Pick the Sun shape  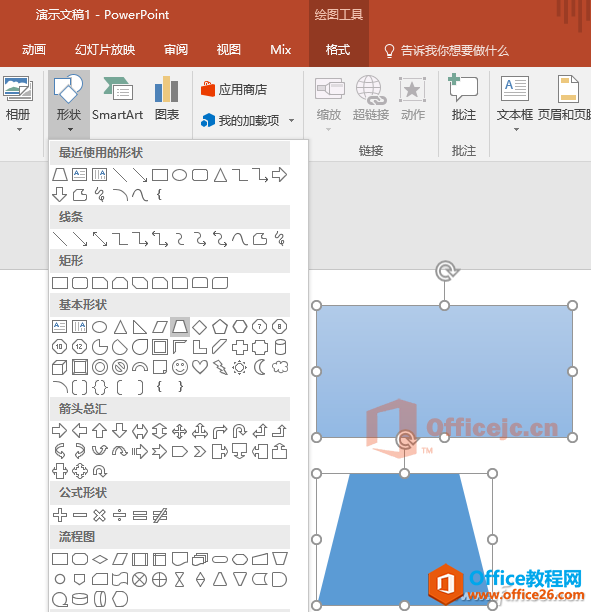240,367
